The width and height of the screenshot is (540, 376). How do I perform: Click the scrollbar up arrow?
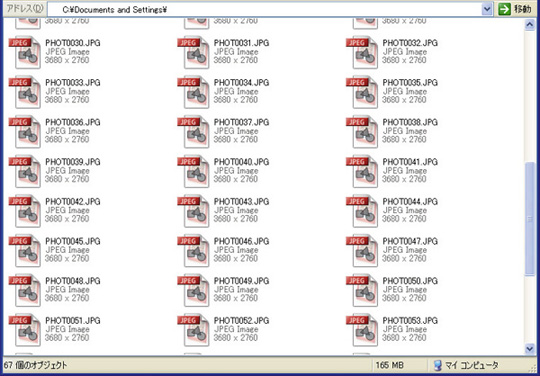(530, 25)
